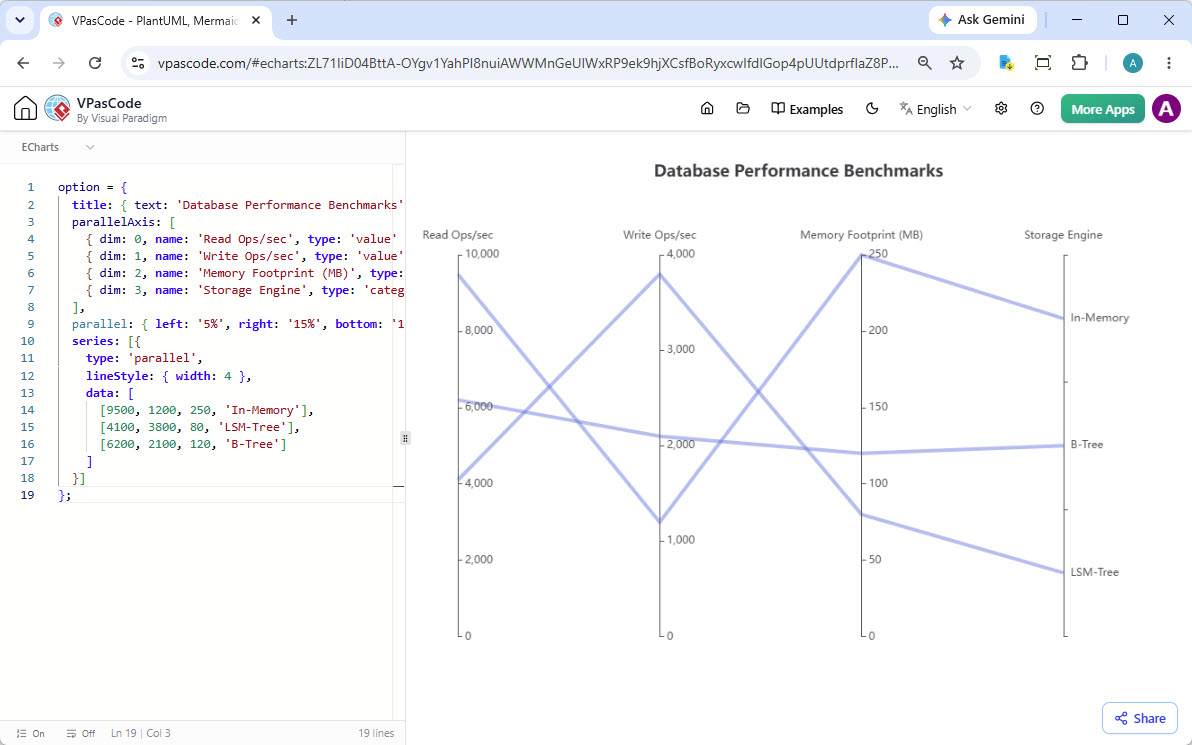Click the lineStyle width code line
This screenshot has height=745, width=1192.
click(x=168, y=376)
